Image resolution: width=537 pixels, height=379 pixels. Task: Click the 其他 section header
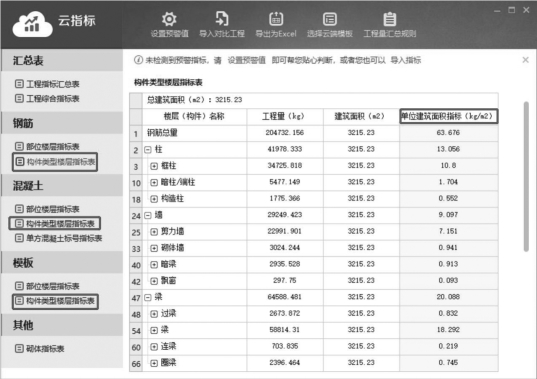(62, 325)
